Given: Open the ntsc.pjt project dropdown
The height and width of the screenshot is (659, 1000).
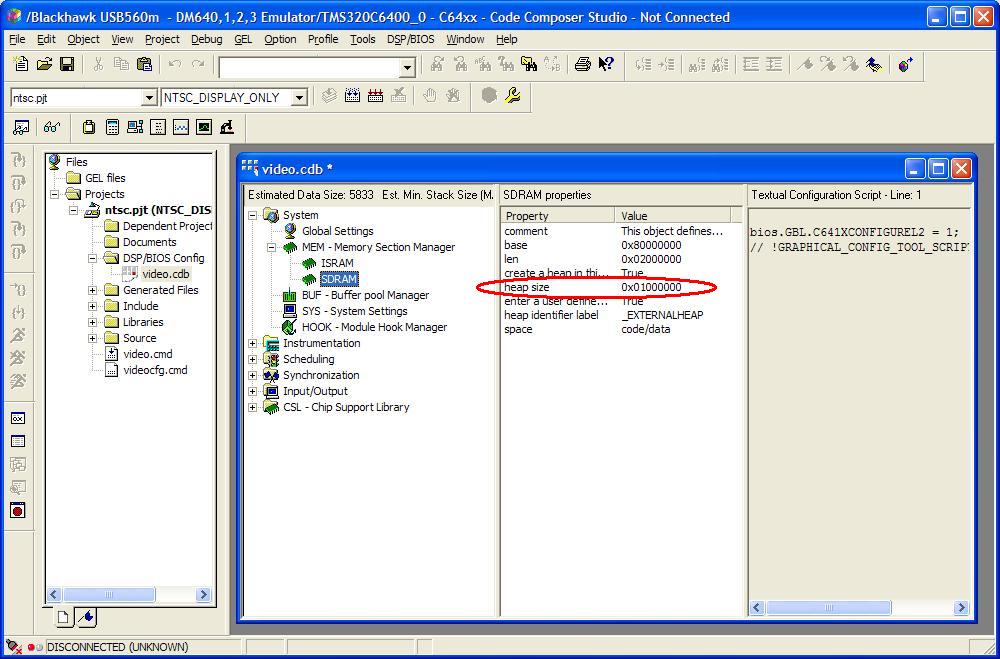Looking at the screenshot, I should [x=149, y=98].
